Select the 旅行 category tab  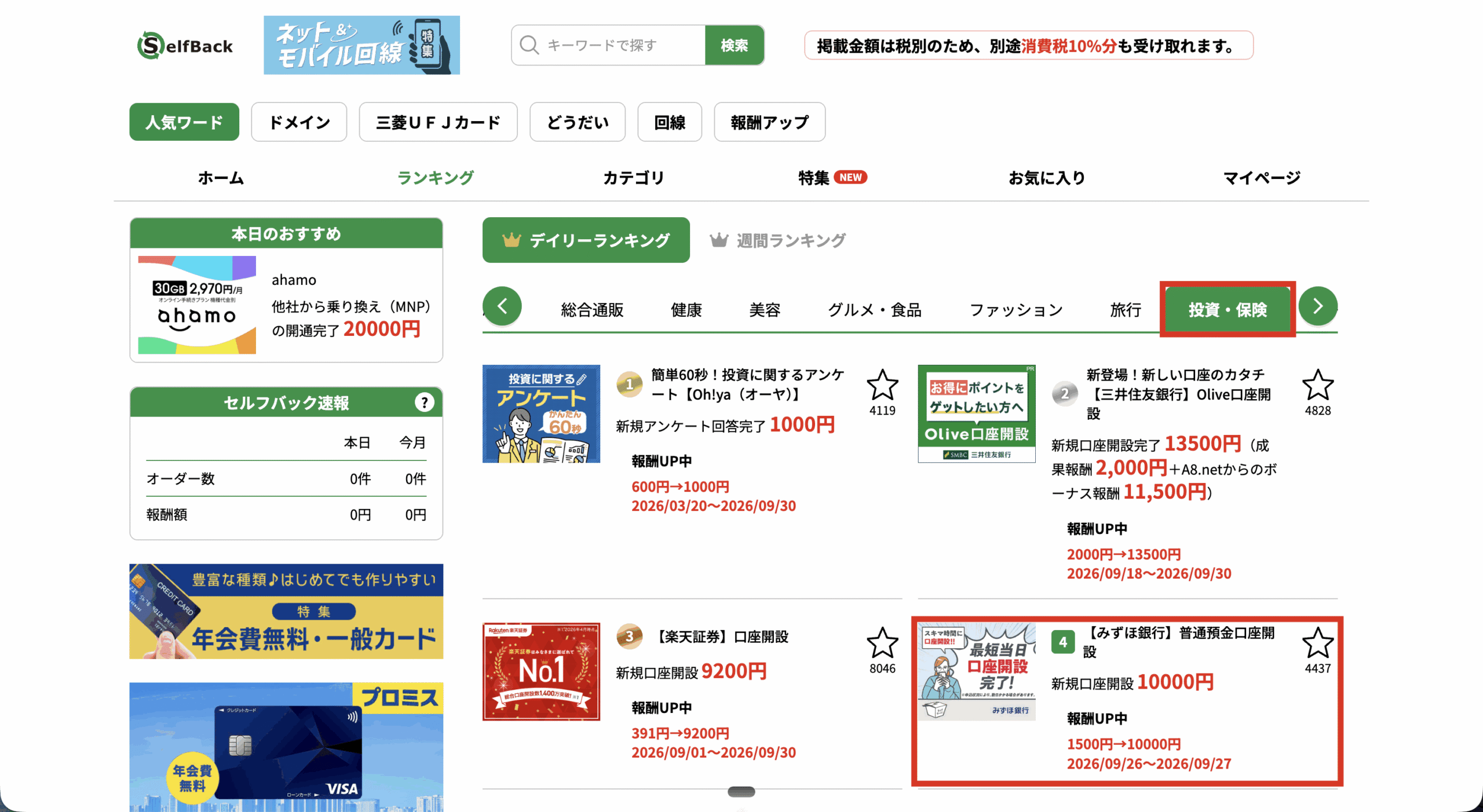pos(1126,310)
